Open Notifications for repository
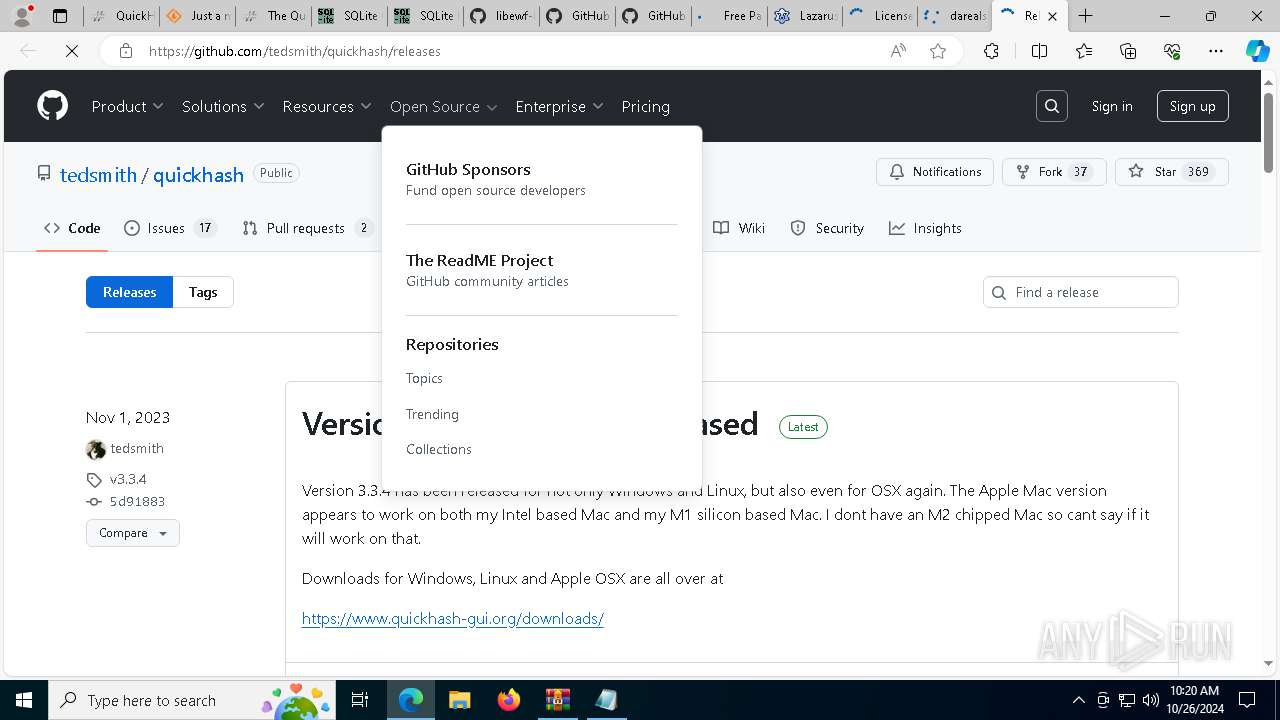 click(x=935, y=172)
